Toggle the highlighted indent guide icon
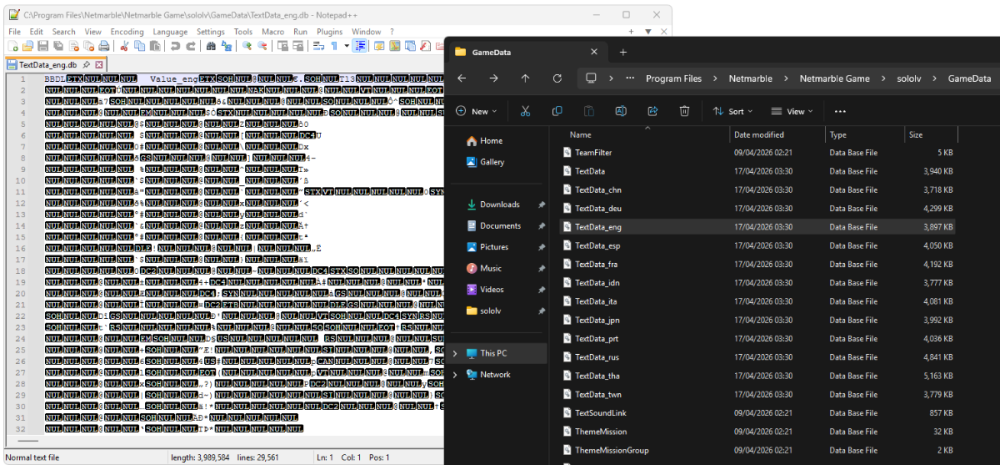The width and height of the screenshot is (1000, 465). 360,46
